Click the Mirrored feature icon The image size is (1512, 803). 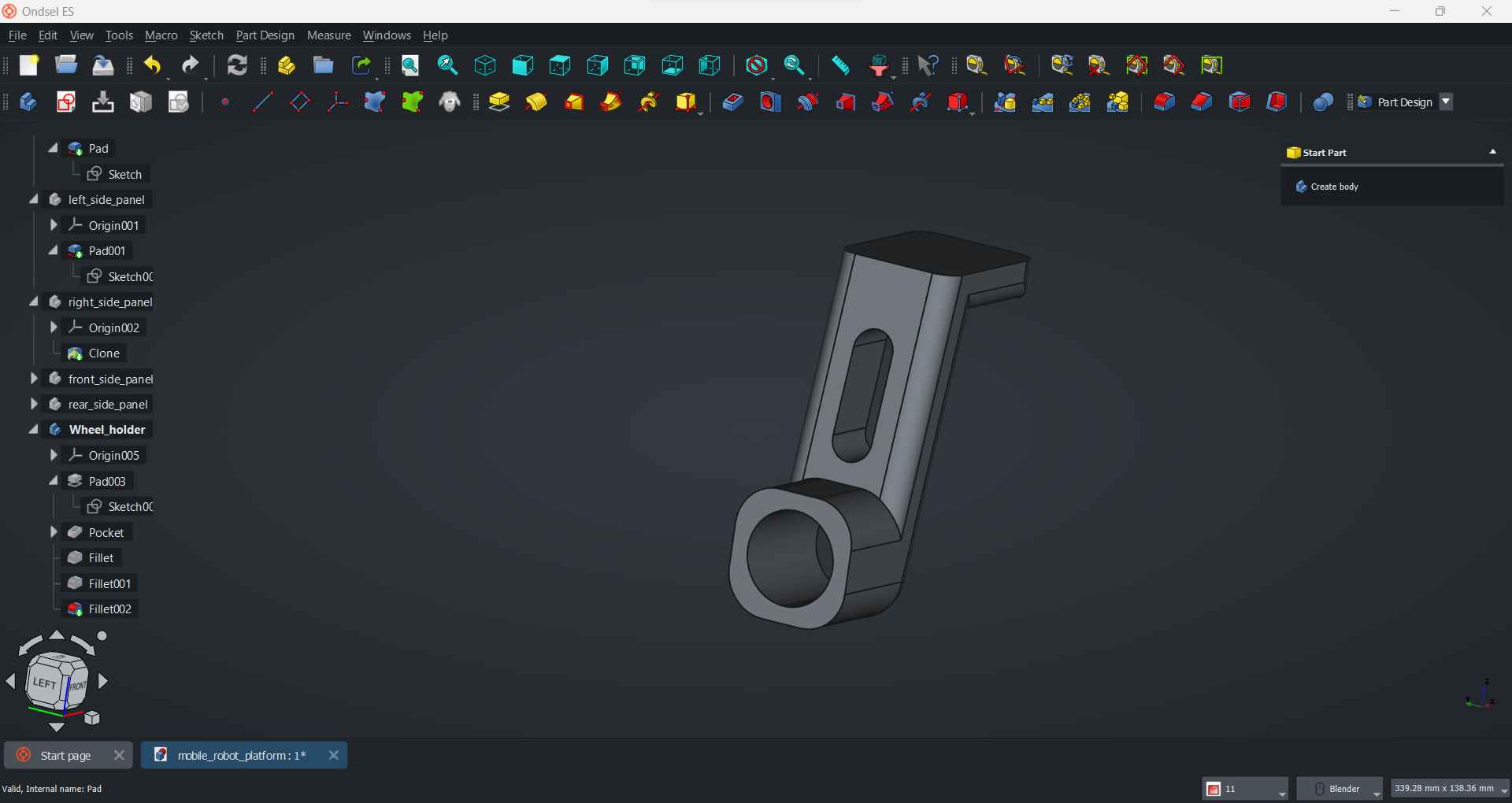click(1005, 102)
